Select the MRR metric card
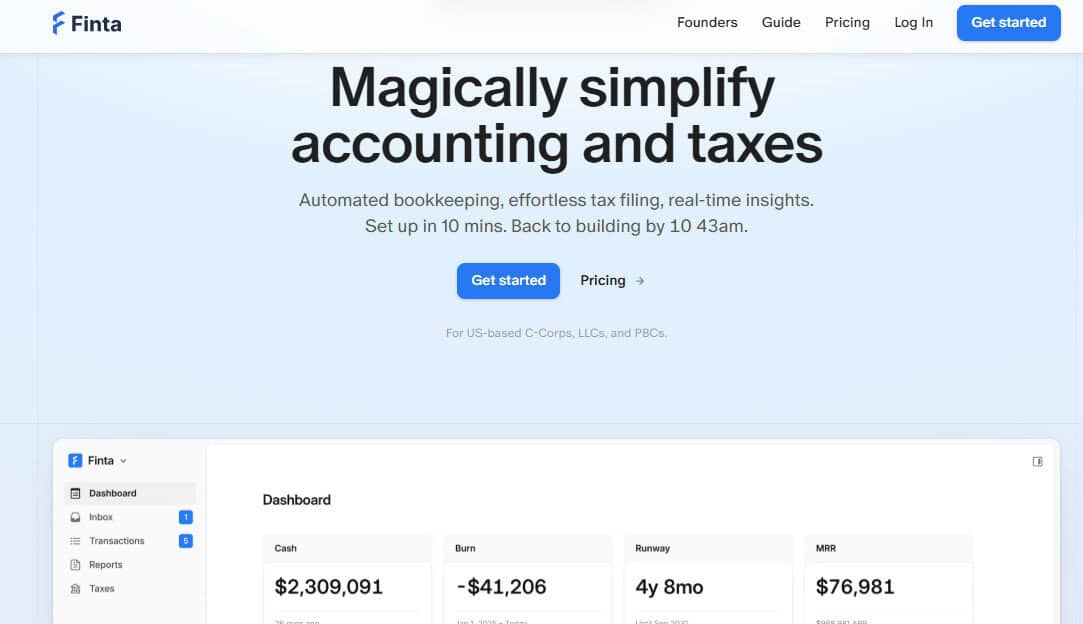This screenshot has height=624, width=1083. click(x=888, y=580)
